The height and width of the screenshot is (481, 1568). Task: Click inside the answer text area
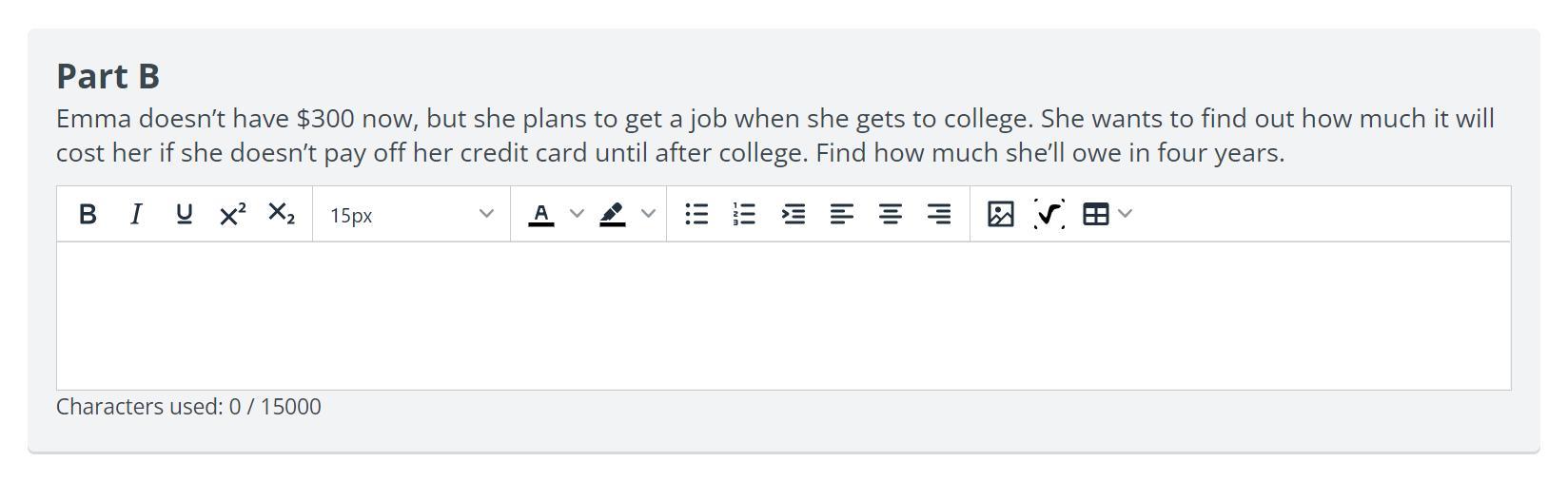coord(784,316)
